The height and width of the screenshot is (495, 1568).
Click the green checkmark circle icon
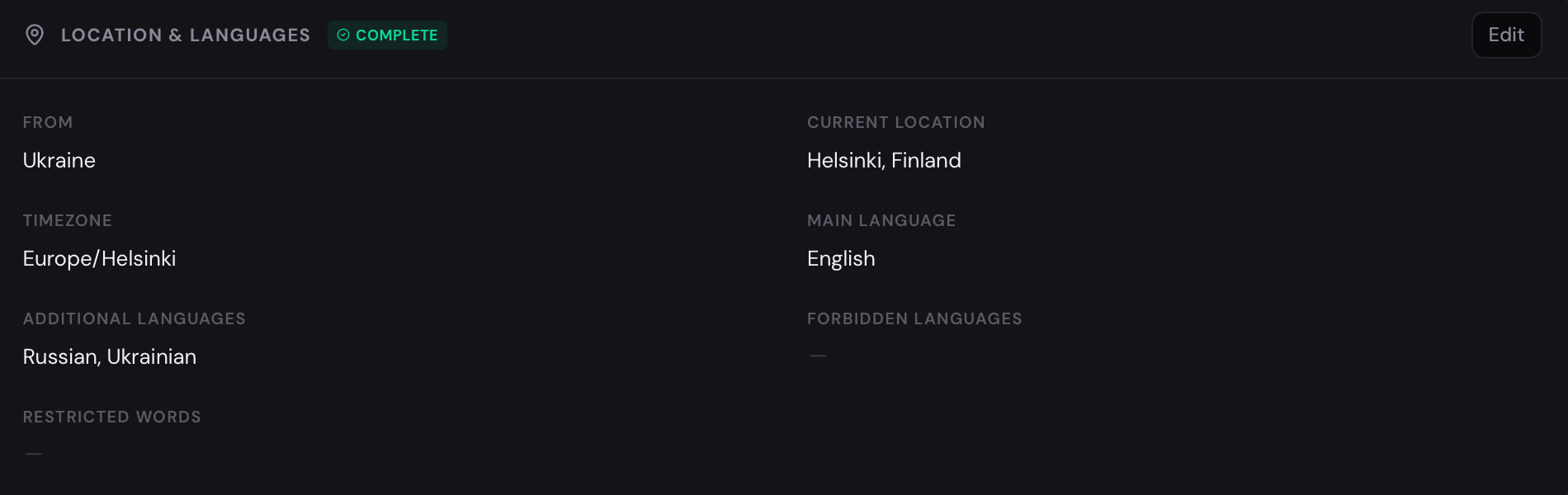(x=343, y=35)
